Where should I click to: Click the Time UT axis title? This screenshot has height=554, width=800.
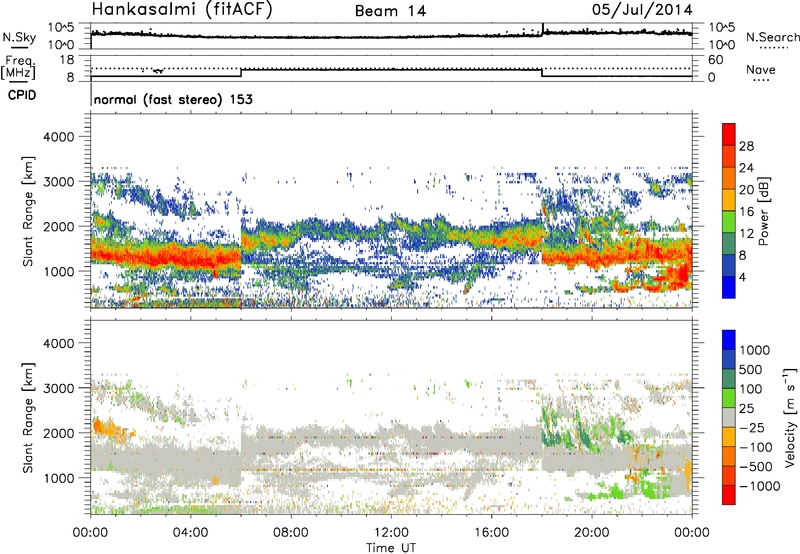(x=391, y=547)
